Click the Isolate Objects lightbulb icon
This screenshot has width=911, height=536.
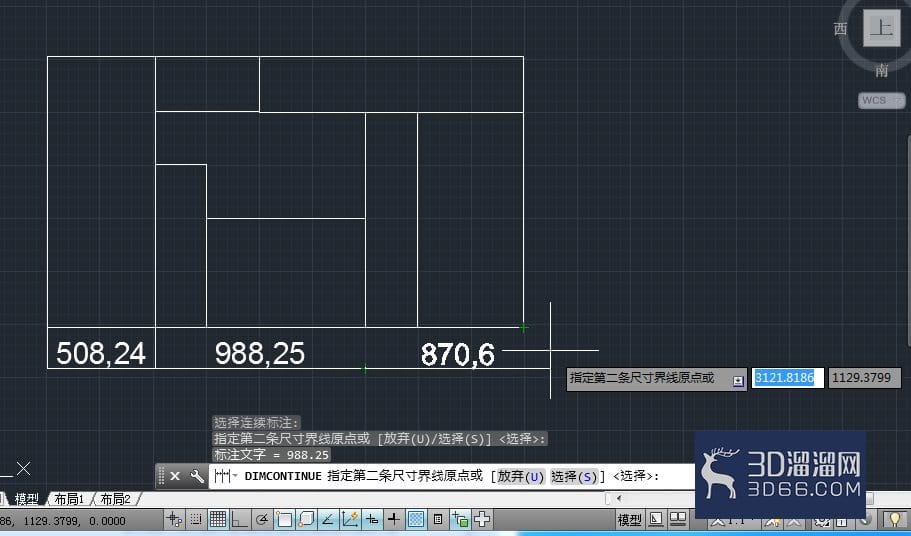pyautogui.click(x=896, y=519)
